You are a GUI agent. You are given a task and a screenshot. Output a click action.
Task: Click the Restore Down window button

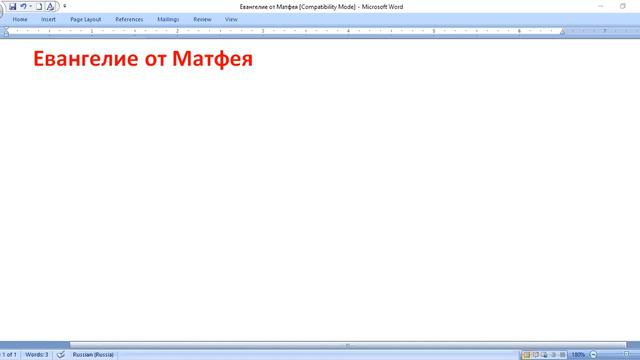(x=622, y=6)
